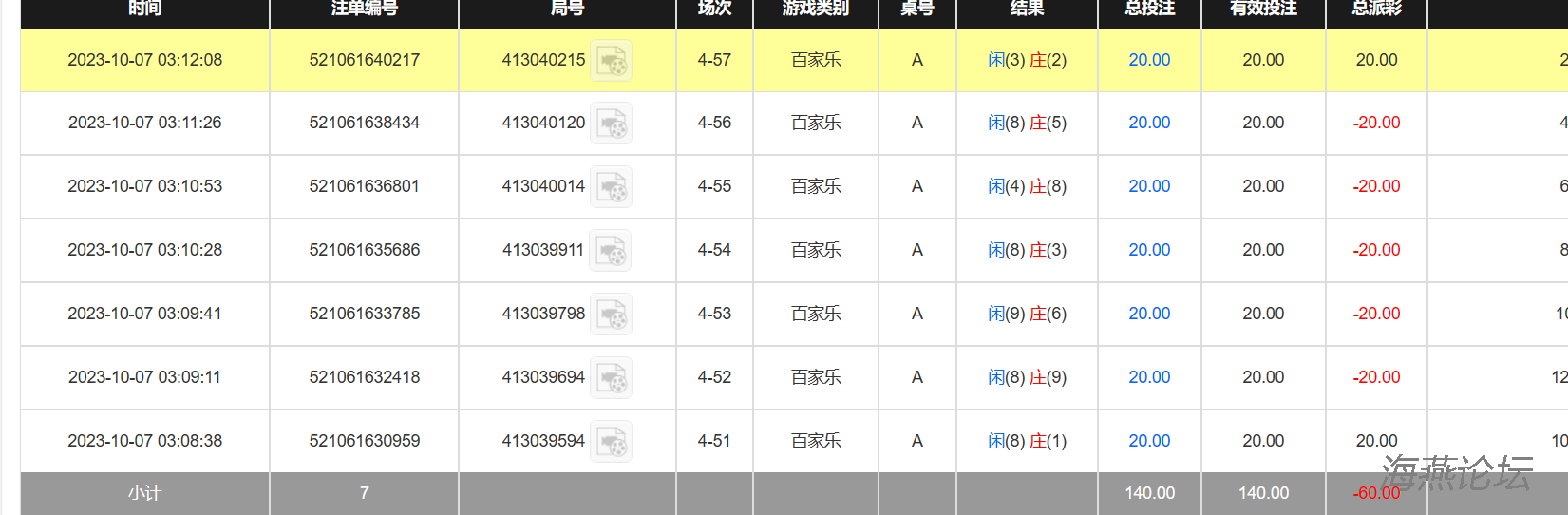Click the 总投注 column header
1568x515 pixels.
click(1149, 8)
